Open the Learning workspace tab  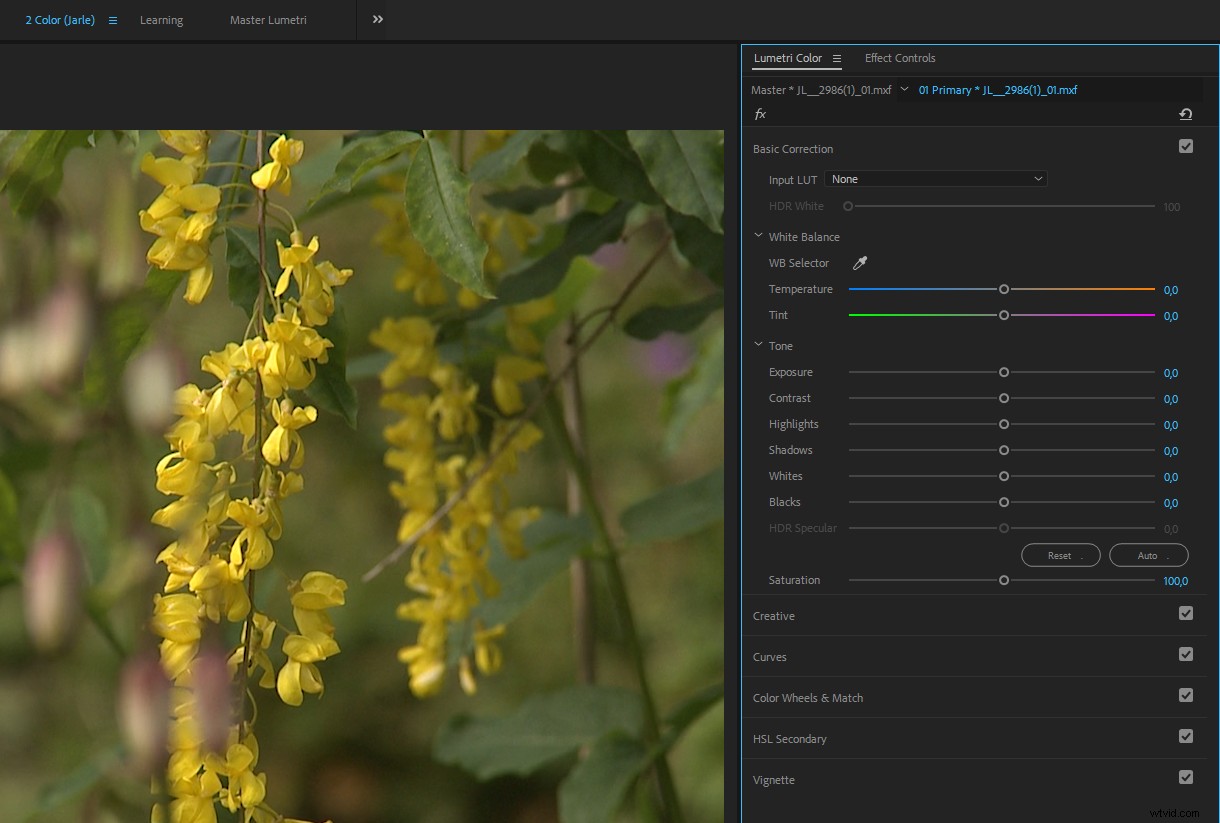(x=161, y=20)
